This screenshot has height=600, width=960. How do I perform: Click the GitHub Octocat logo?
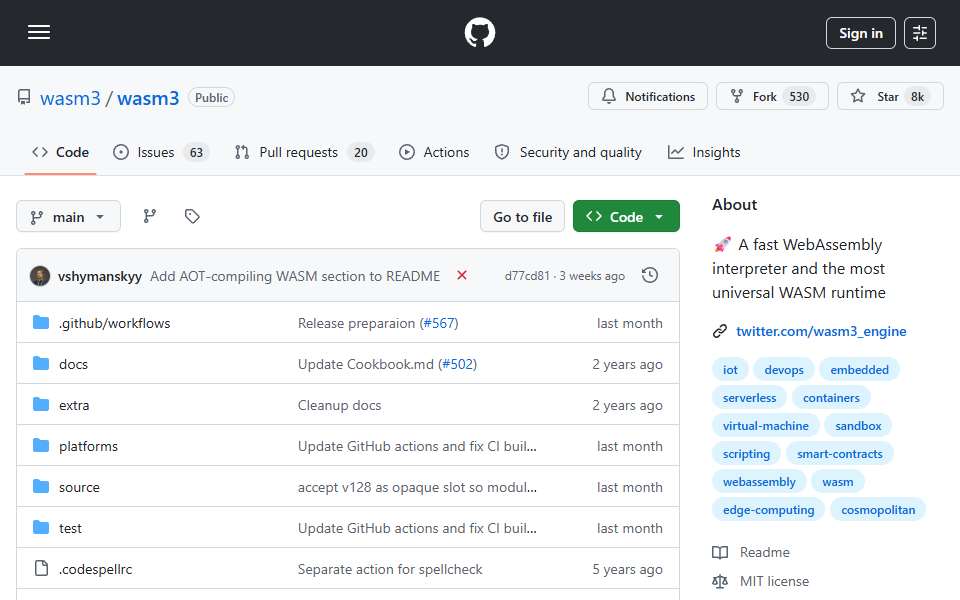click(x=479, y=32)
